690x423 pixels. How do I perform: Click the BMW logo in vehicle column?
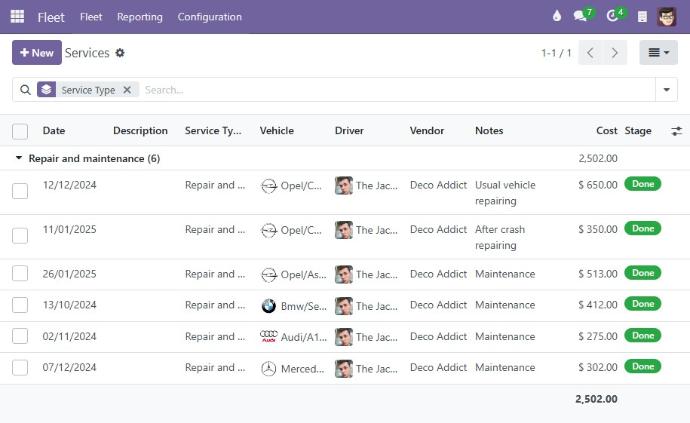coord(268,306)
